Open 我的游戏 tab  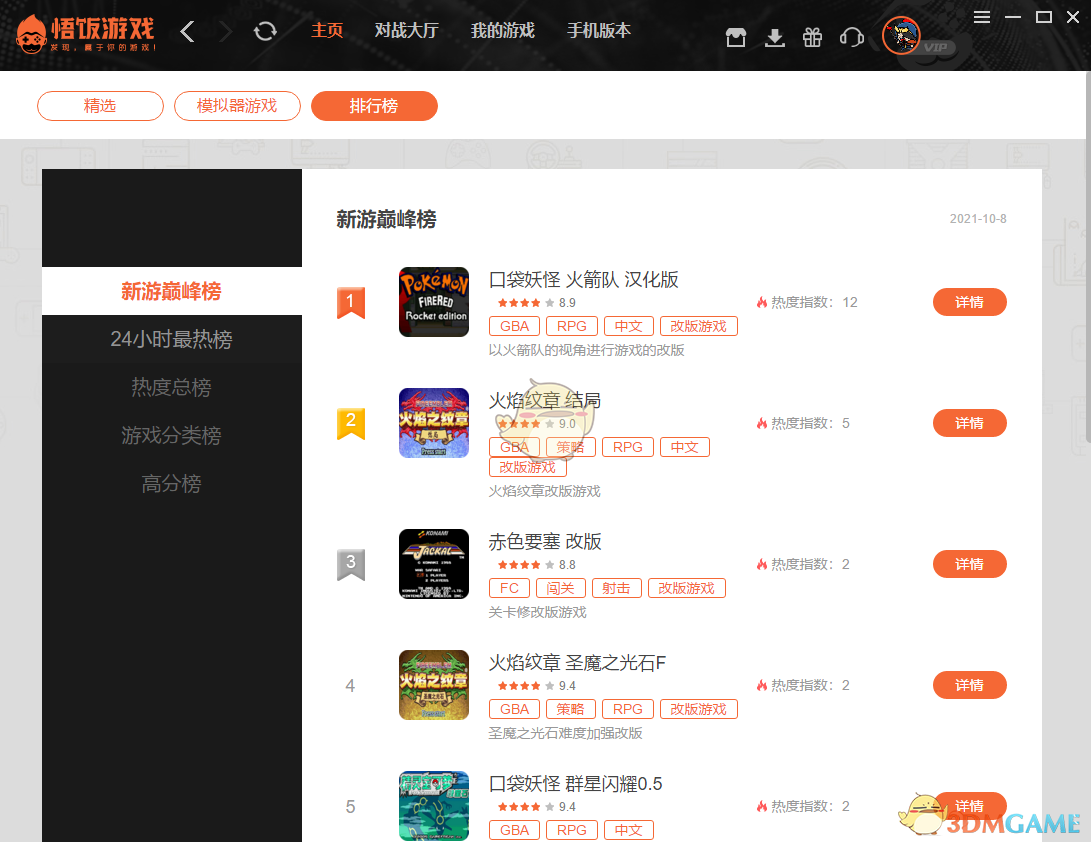(502, 31)
